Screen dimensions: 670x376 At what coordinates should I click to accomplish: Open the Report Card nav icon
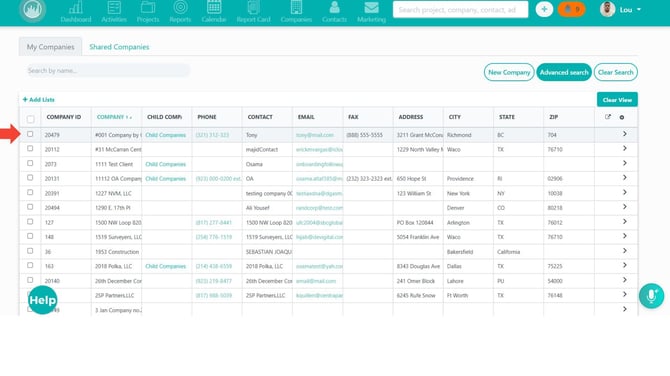[x=253, y=12]
